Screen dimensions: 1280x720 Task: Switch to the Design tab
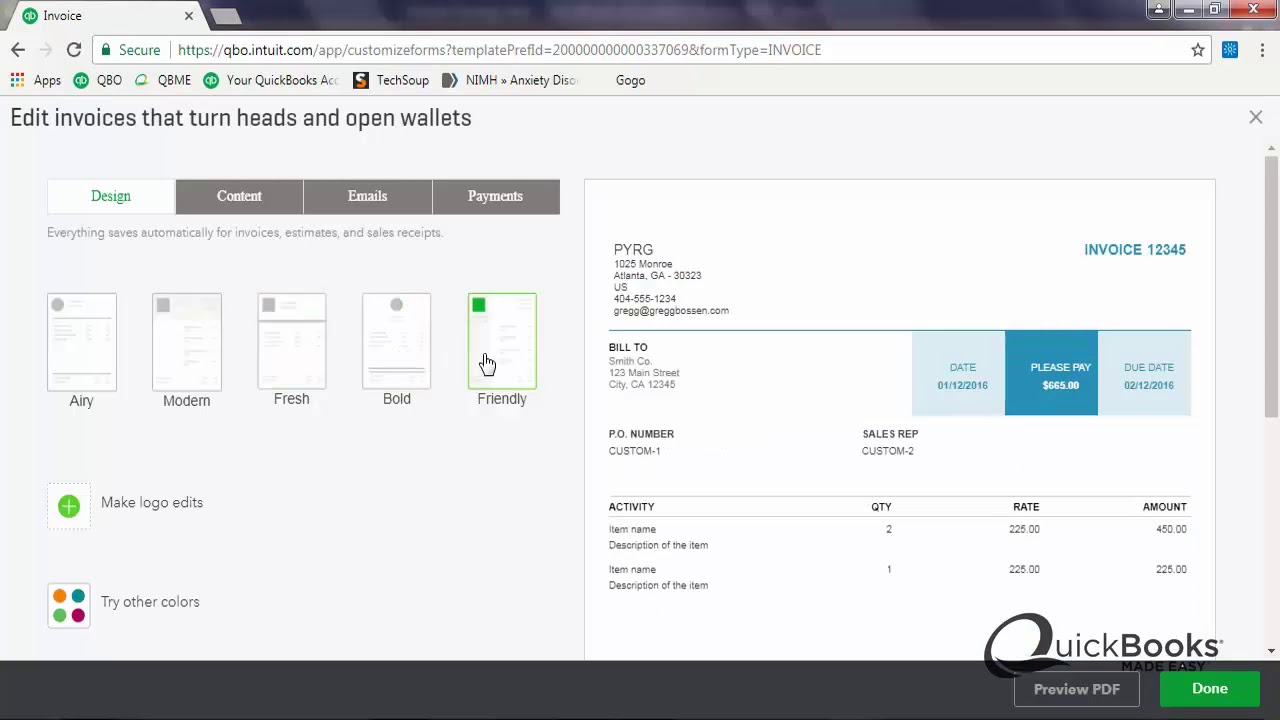(x=111, y=196)
